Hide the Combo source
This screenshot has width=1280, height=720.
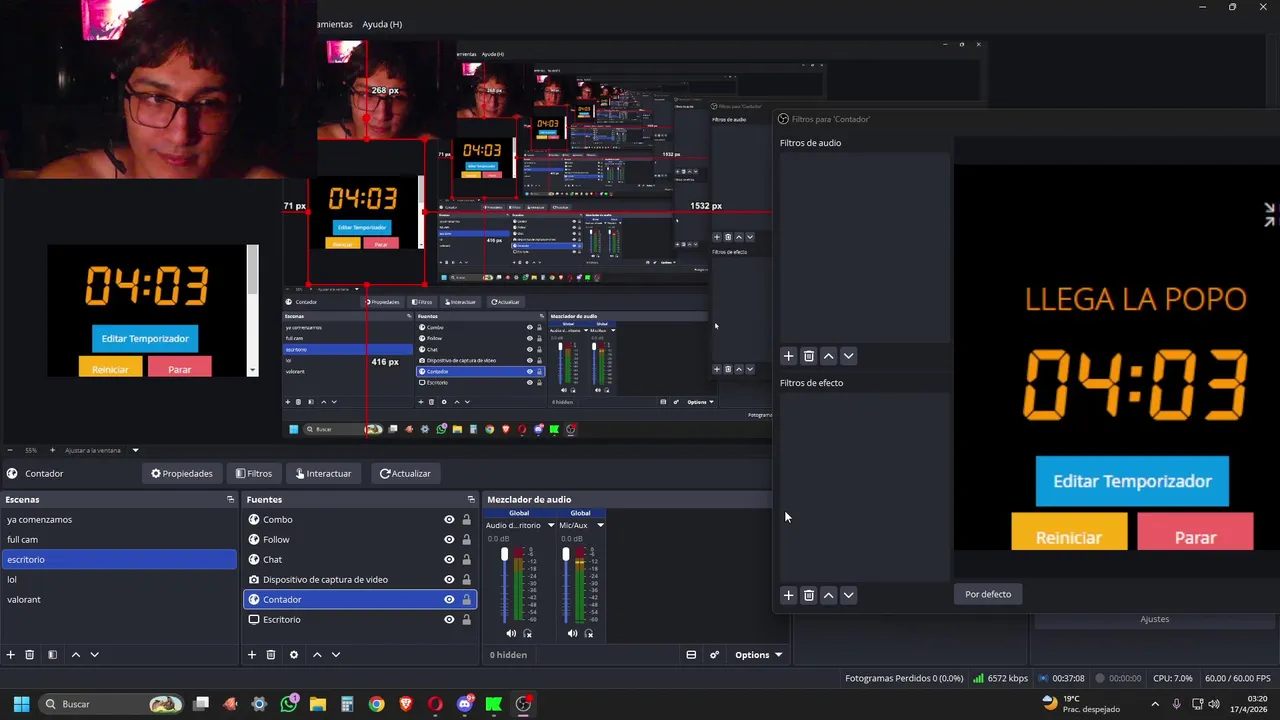(x=449, y=519)
